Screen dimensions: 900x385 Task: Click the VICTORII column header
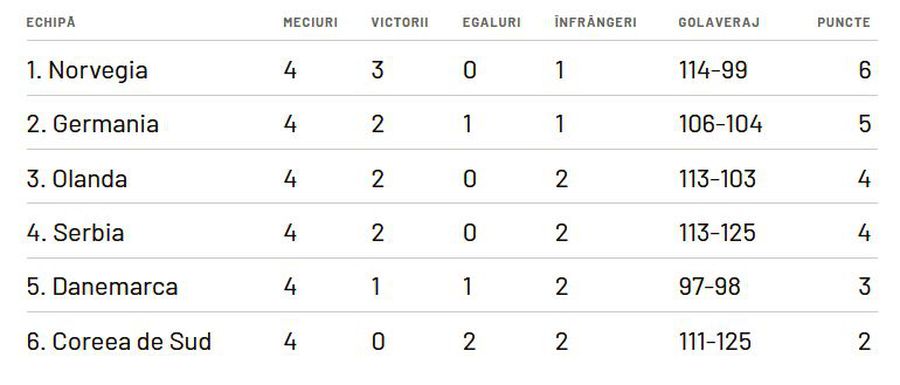tap(399, 22)
